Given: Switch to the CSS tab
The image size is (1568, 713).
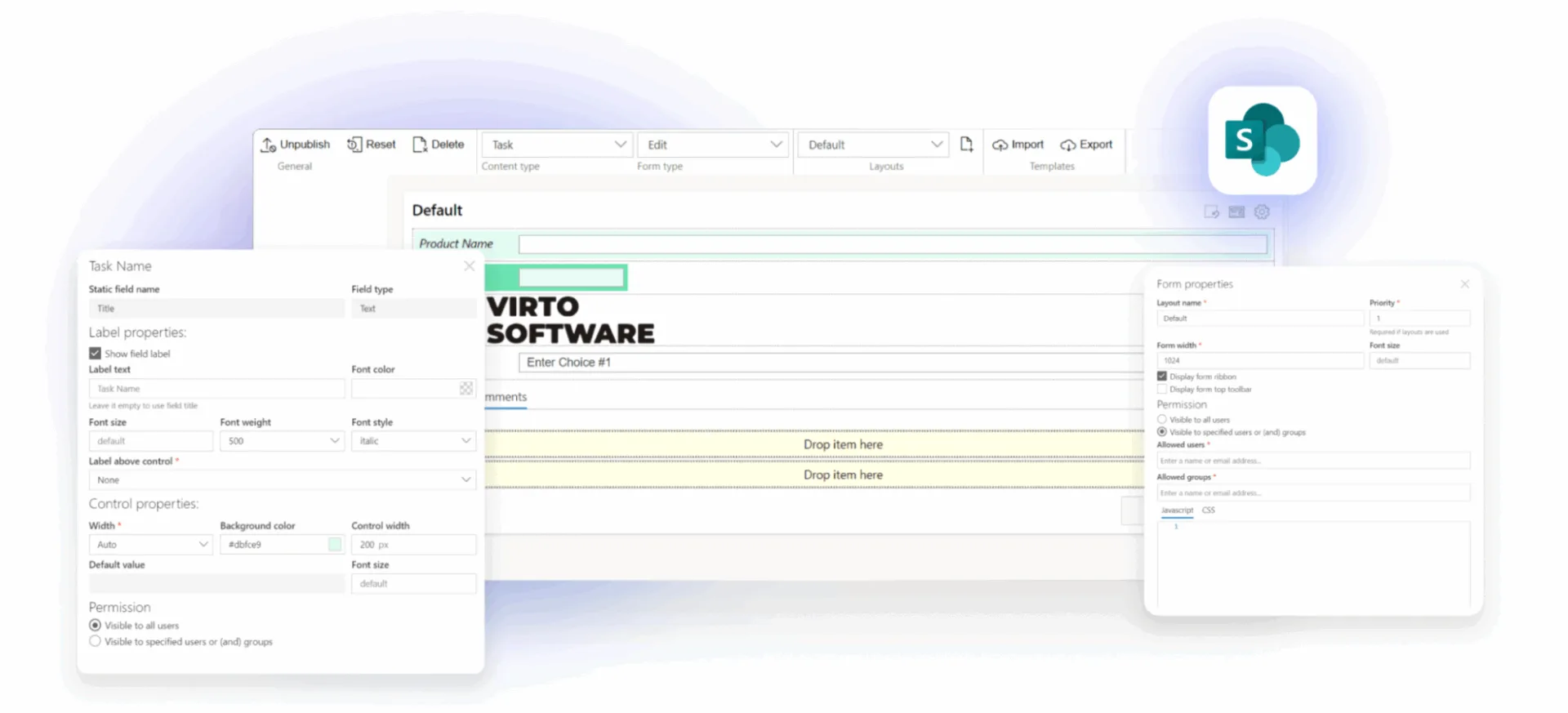Looking at the screenshot, I should click(x=1209, y=510).
